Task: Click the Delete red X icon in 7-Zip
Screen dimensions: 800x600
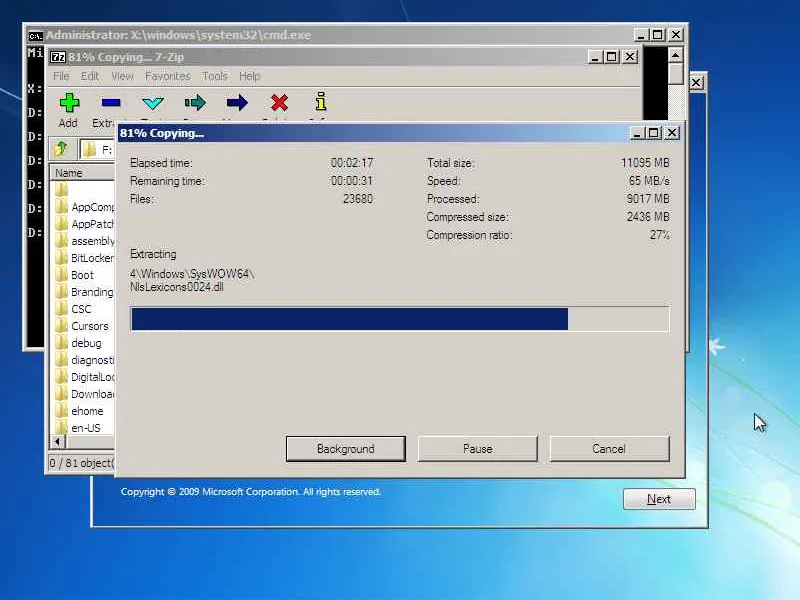Action: click(279, 103)
